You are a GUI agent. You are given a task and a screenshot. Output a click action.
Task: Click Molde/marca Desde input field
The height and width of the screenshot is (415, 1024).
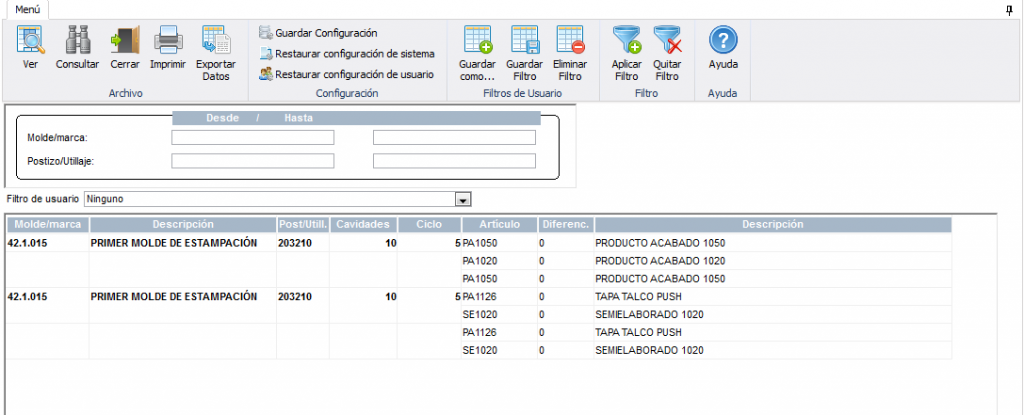click(252, 138)
